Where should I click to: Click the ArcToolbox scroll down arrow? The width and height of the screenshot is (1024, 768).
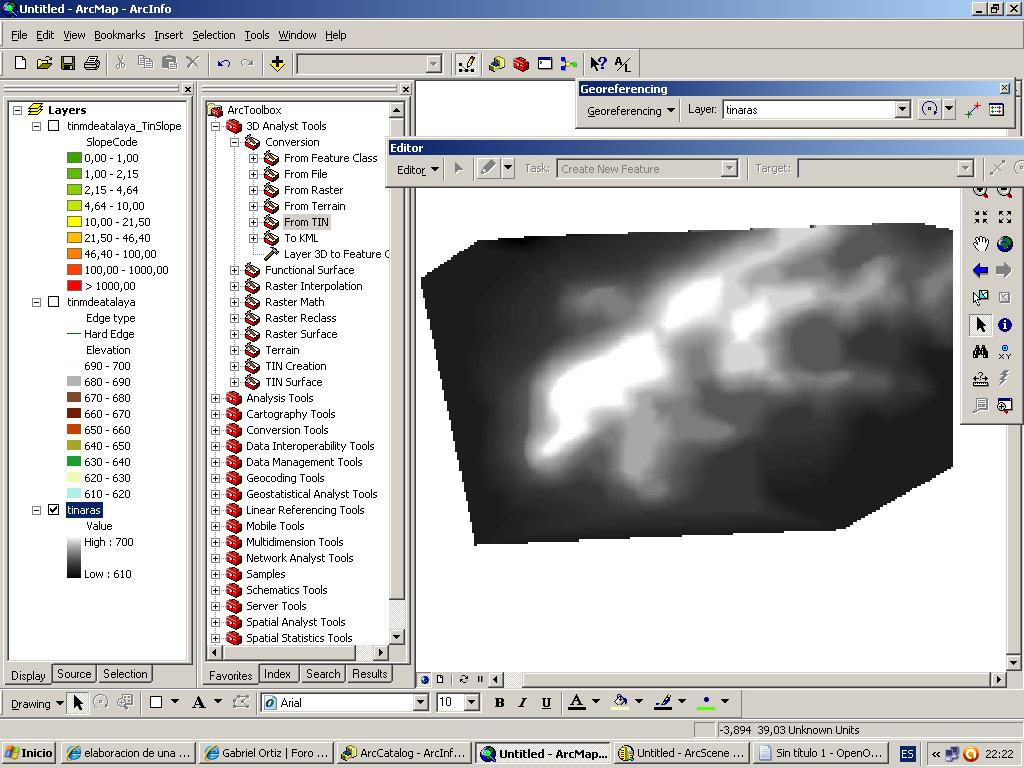click(x=396, y=637)
